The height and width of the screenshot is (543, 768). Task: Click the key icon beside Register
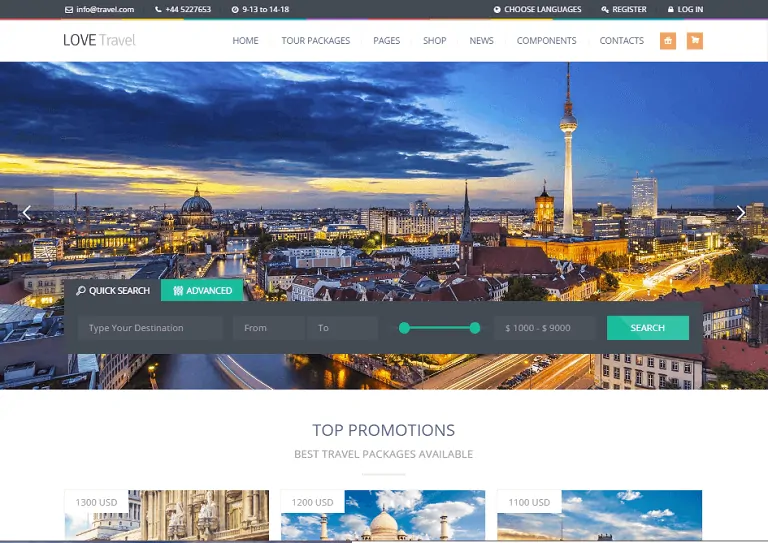pyautogui.click(x=605, y=9)
